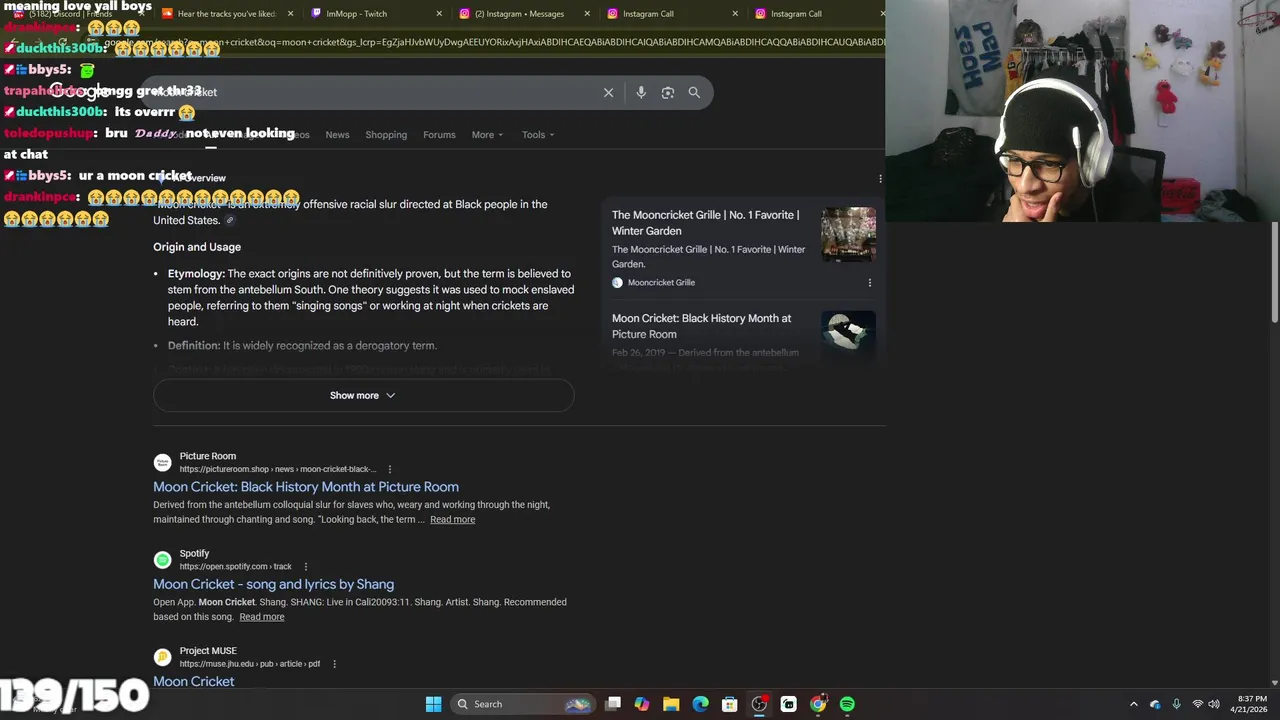The height and width of the screenshot is (720, 1280).
Task: Open the volume control in system tray
Action: [x=1213, y=704]
